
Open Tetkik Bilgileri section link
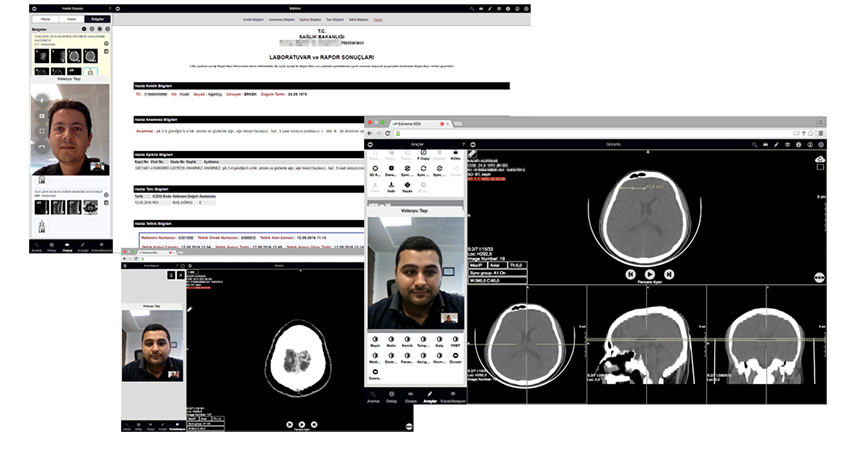pos(359,20)
